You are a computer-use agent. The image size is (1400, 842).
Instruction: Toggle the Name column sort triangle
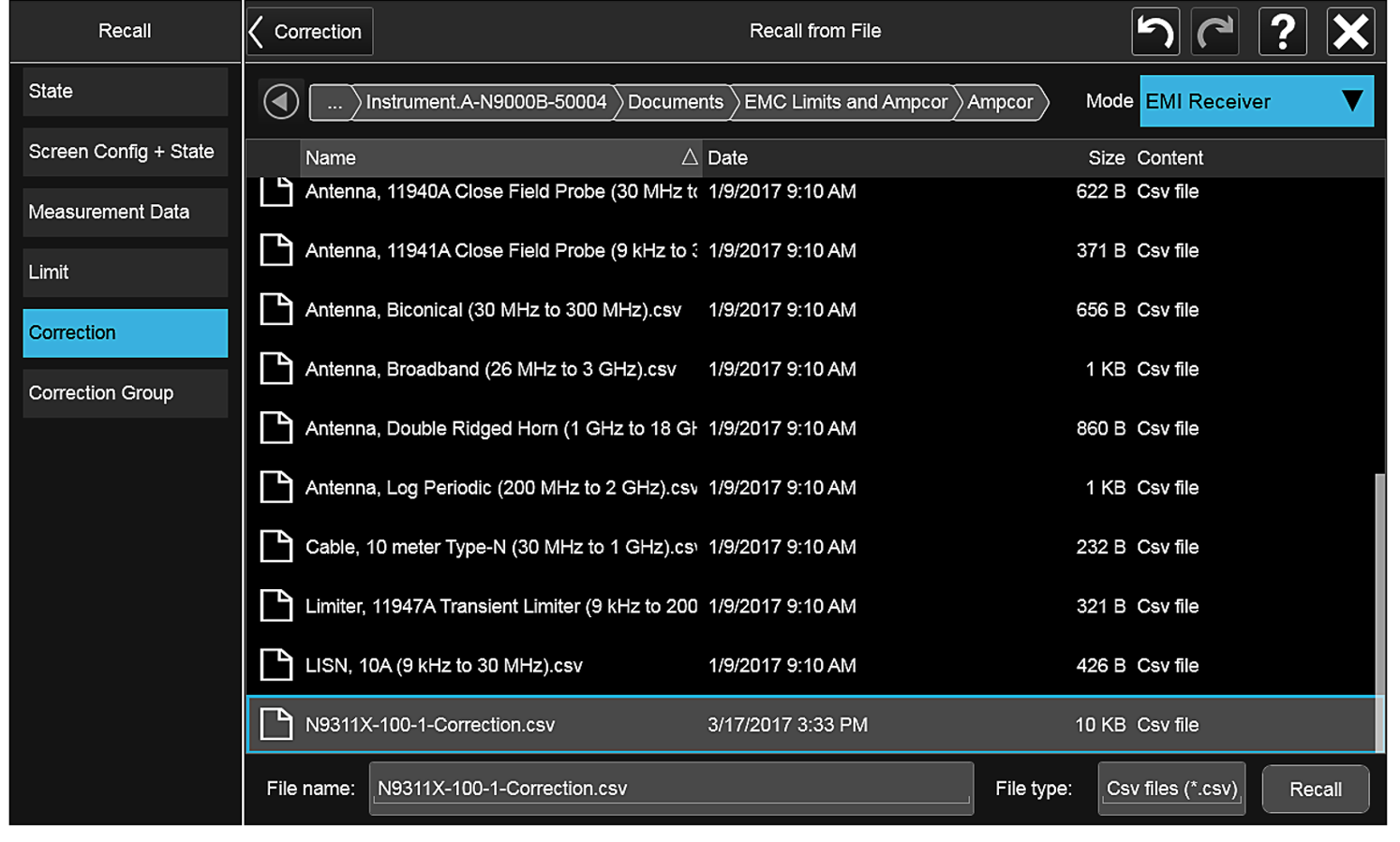[690, 157]
